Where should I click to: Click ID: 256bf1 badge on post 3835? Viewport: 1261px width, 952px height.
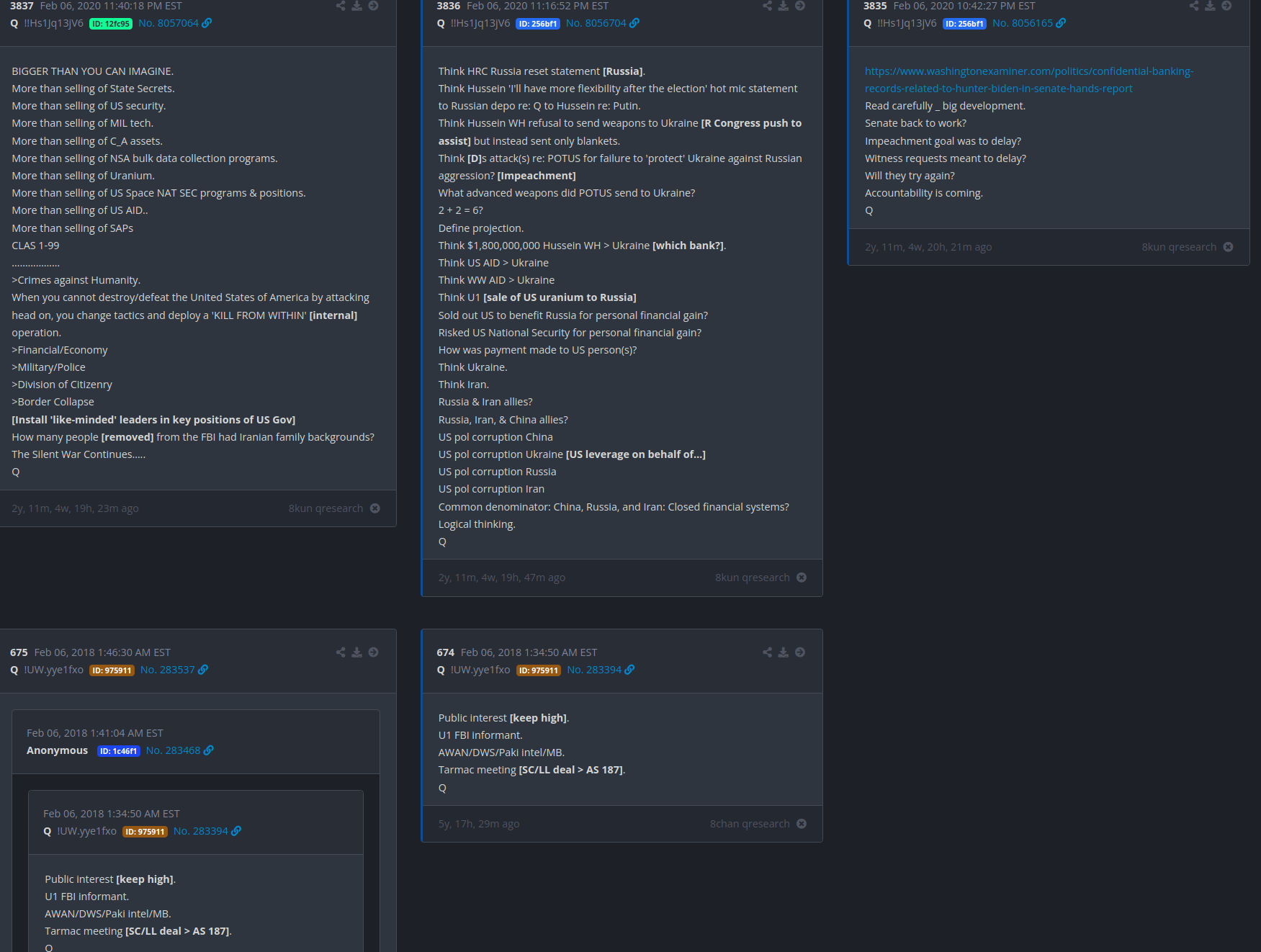point(964,24)
